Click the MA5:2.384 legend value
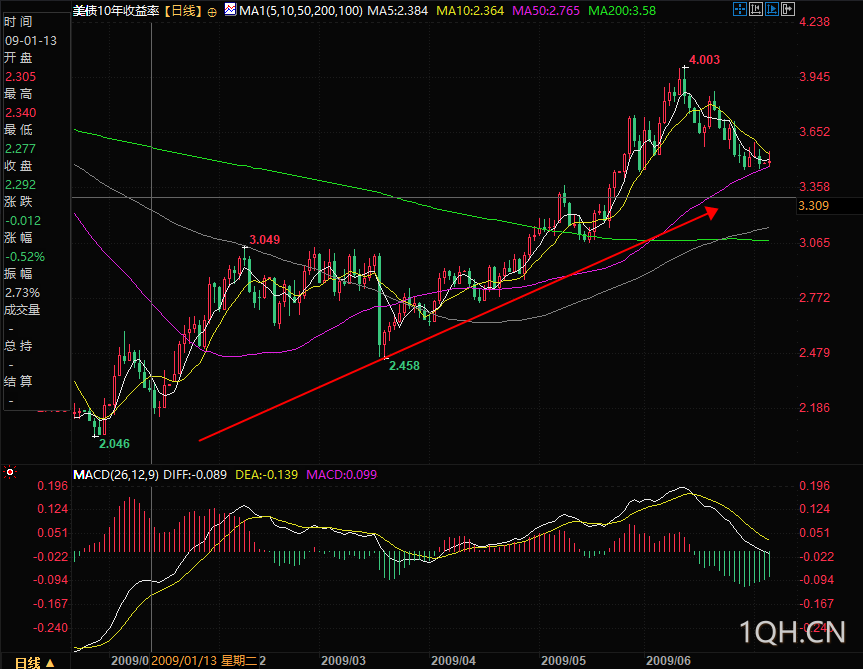 point(397,11)
